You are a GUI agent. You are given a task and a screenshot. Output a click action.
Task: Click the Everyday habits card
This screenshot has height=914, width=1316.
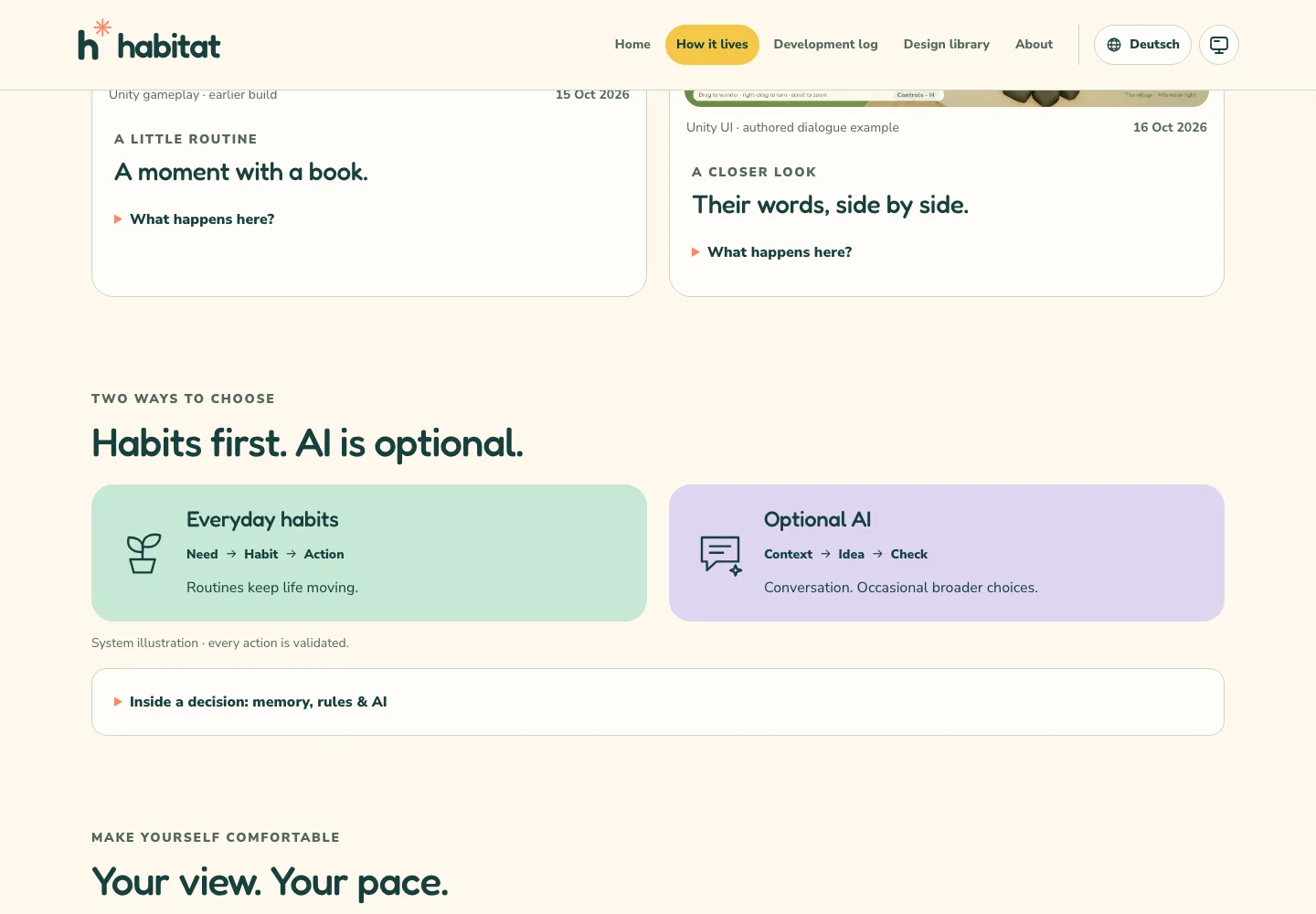coord(369,553)
